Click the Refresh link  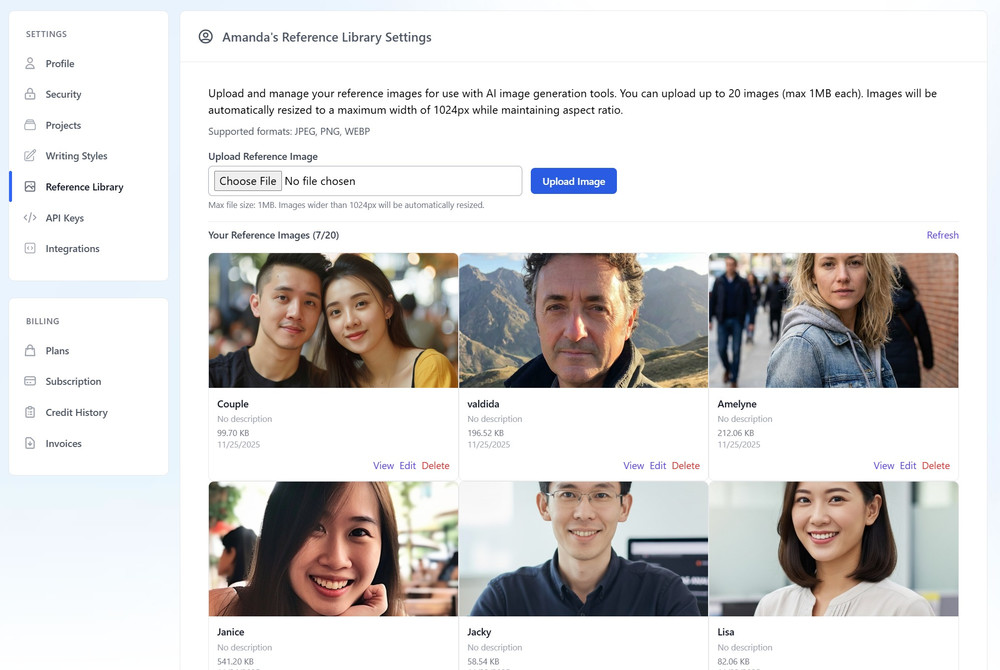942,235
